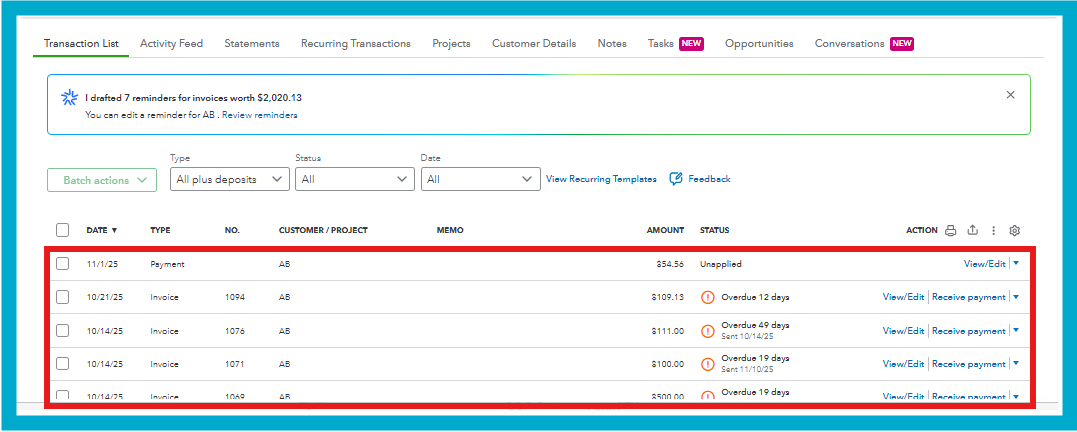Check the invoice 1071 row checkbox
Image resolution: width=1077 pixels, height=432 pixels.
[x=63, y=364]
